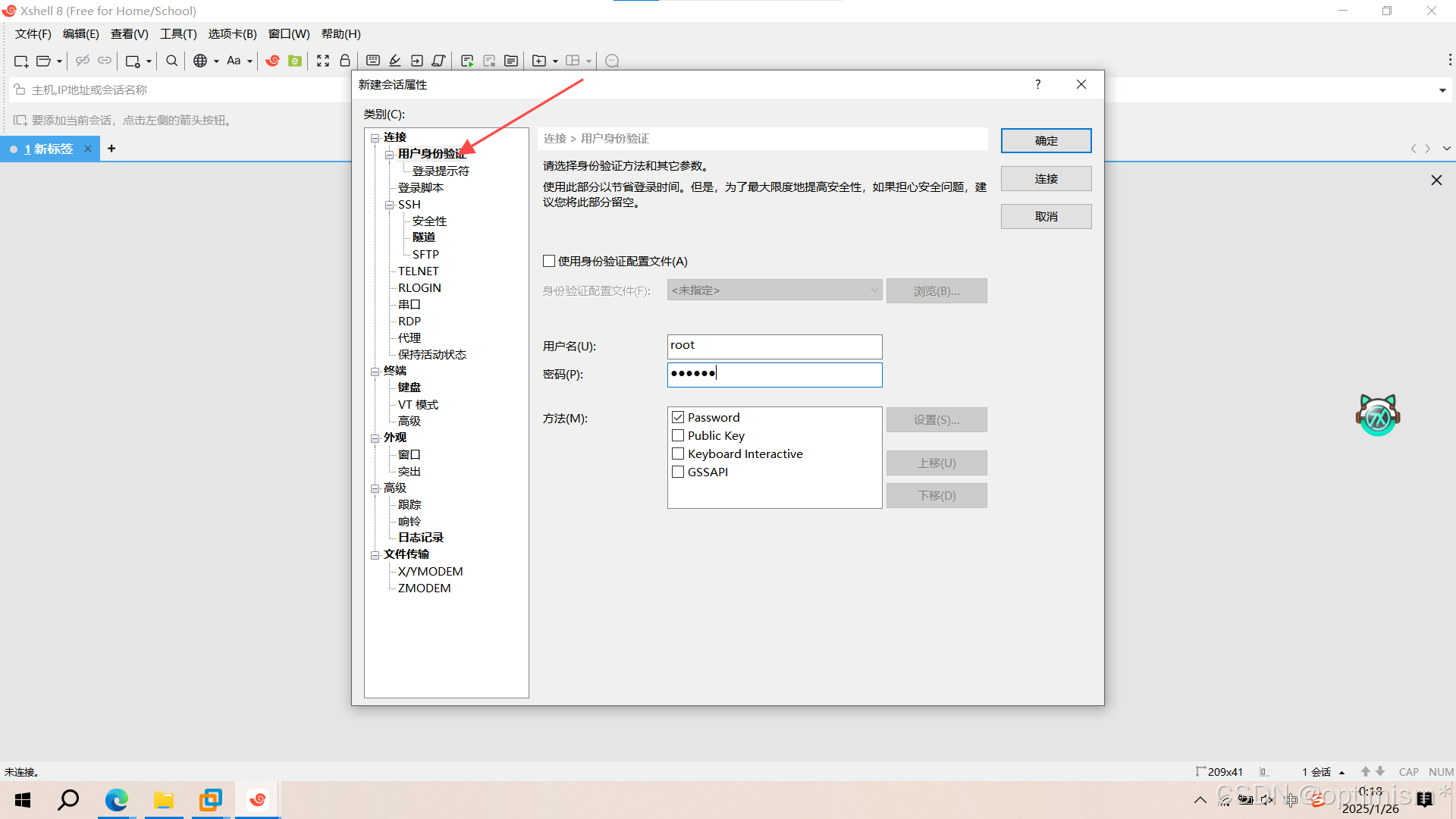Uncheck the Password method checkbox
The image size is (1456, 819).
click(x=678, y=417)
